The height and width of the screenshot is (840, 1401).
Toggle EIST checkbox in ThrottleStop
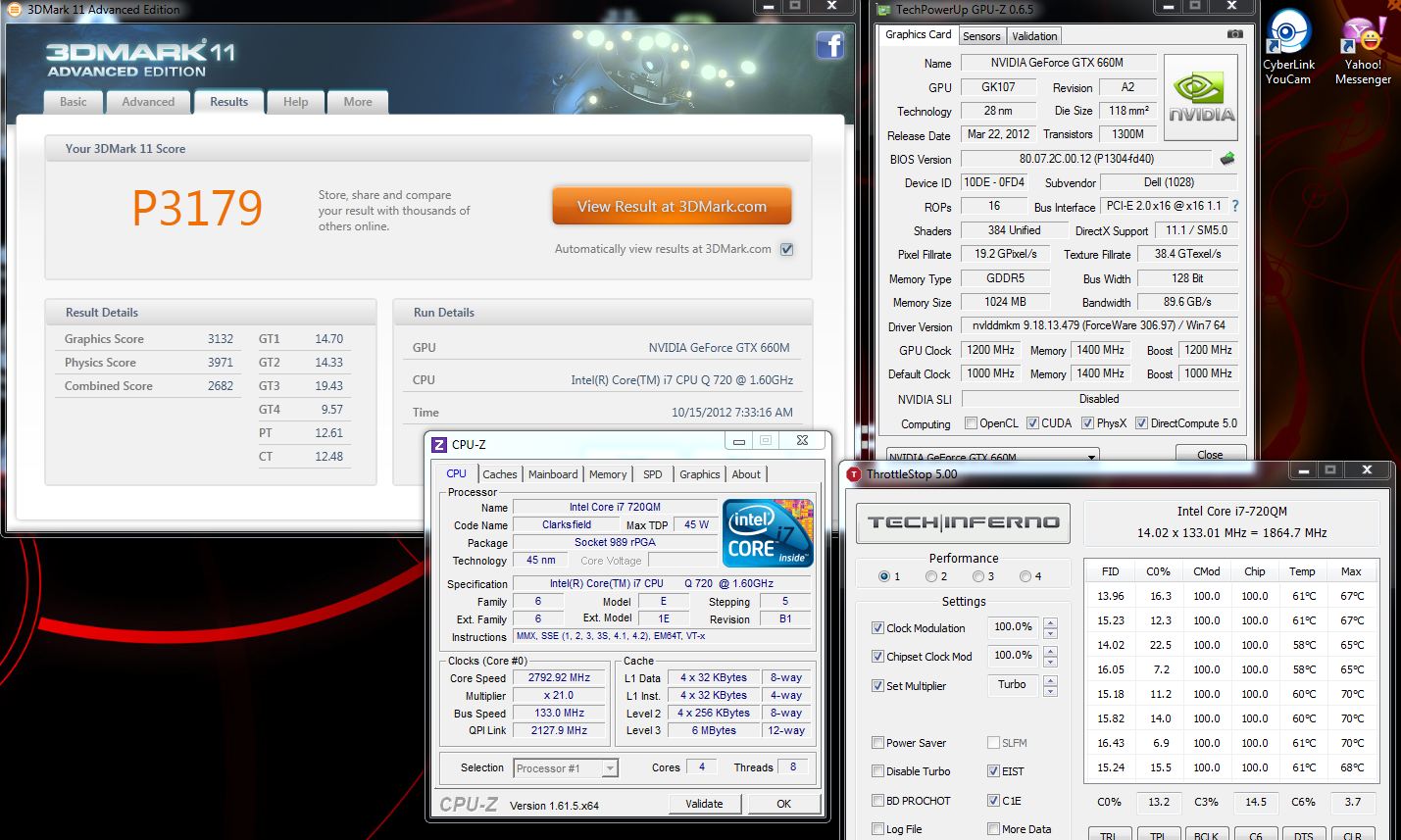click(993, 771)
